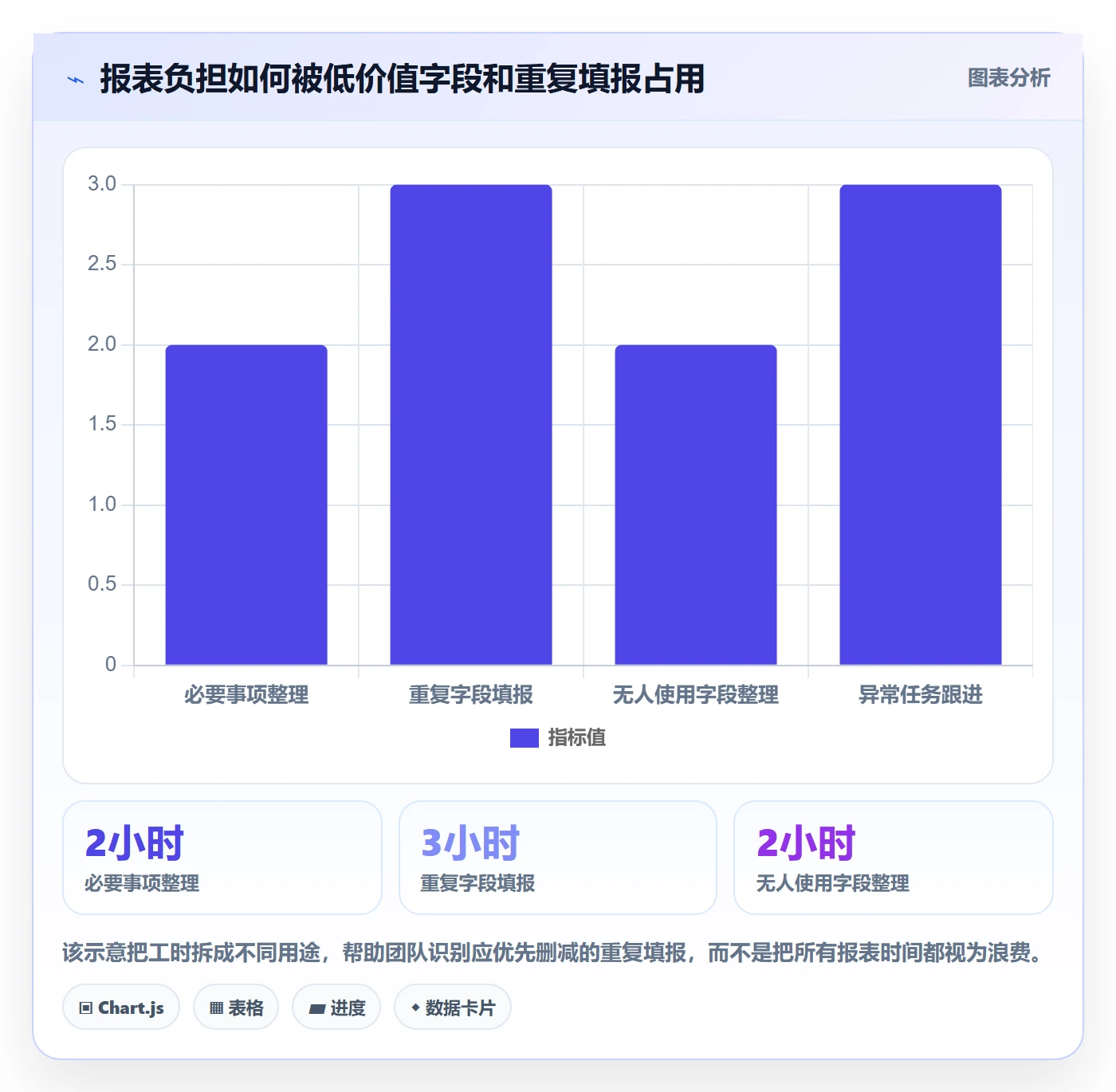Click the Chart.js tag chip

click(x=121, y=1008)
